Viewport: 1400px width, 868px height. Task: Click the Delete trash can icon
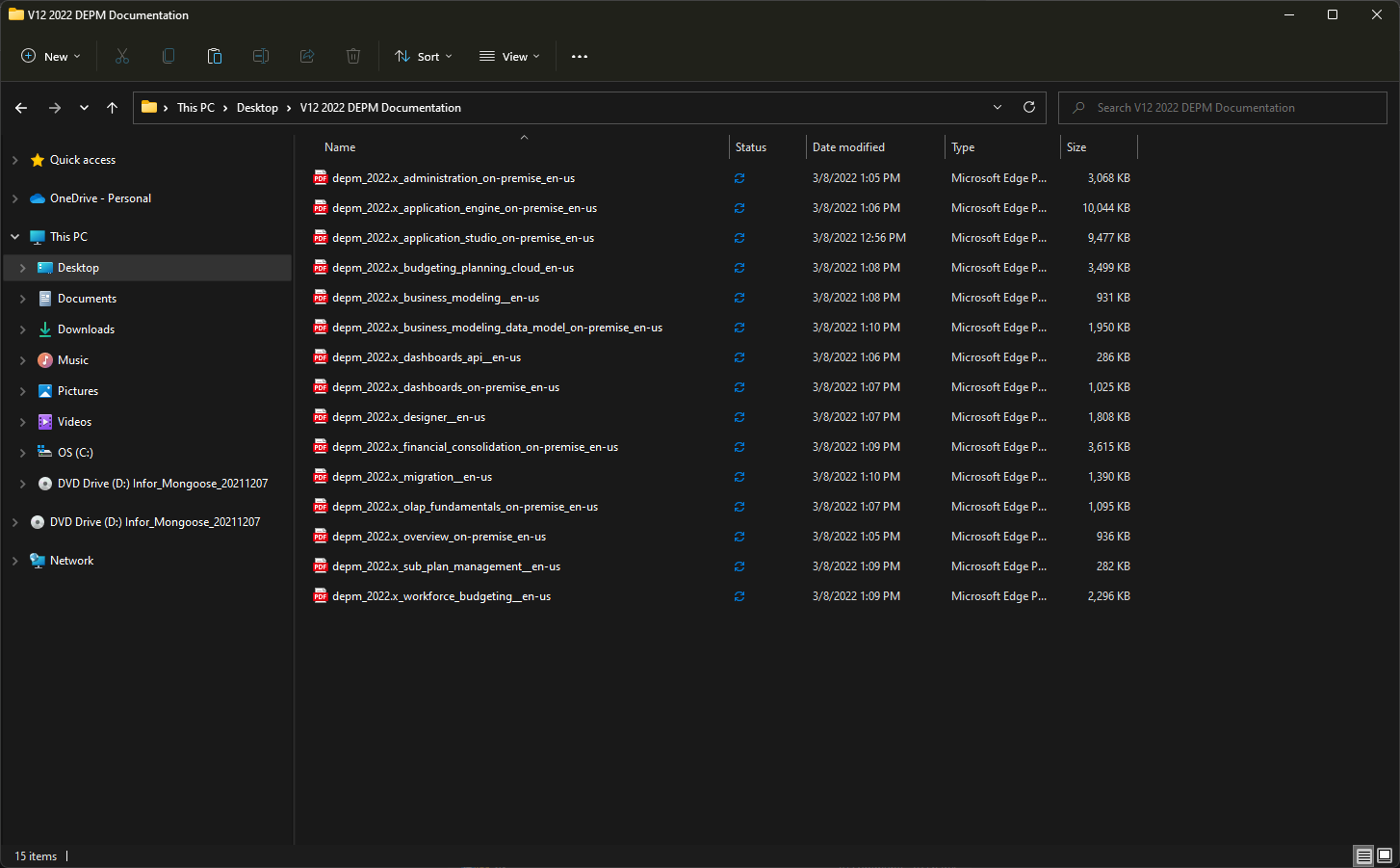click(x=353, y=57)
